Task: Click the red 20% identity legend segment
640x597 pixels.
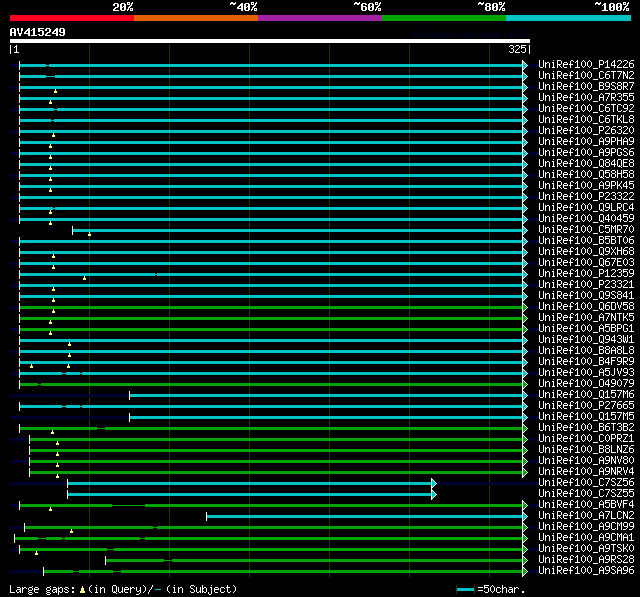Action: pyautogui.click(x=71, y=18)
